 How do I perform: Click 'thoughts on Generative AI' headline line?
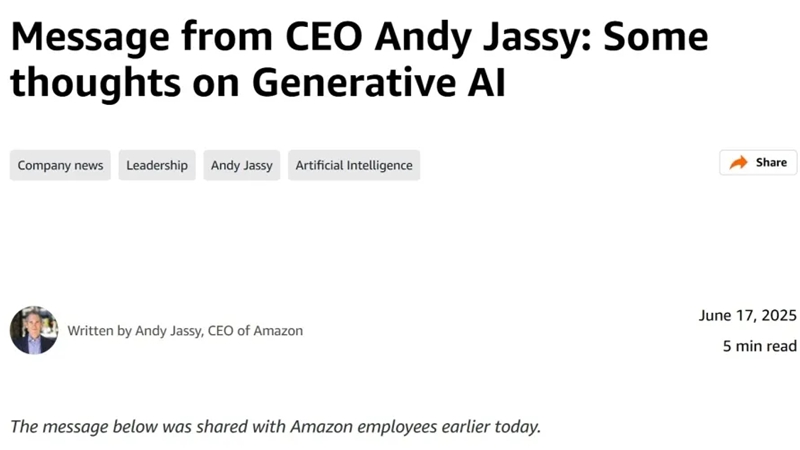click(x=258, y=83)
